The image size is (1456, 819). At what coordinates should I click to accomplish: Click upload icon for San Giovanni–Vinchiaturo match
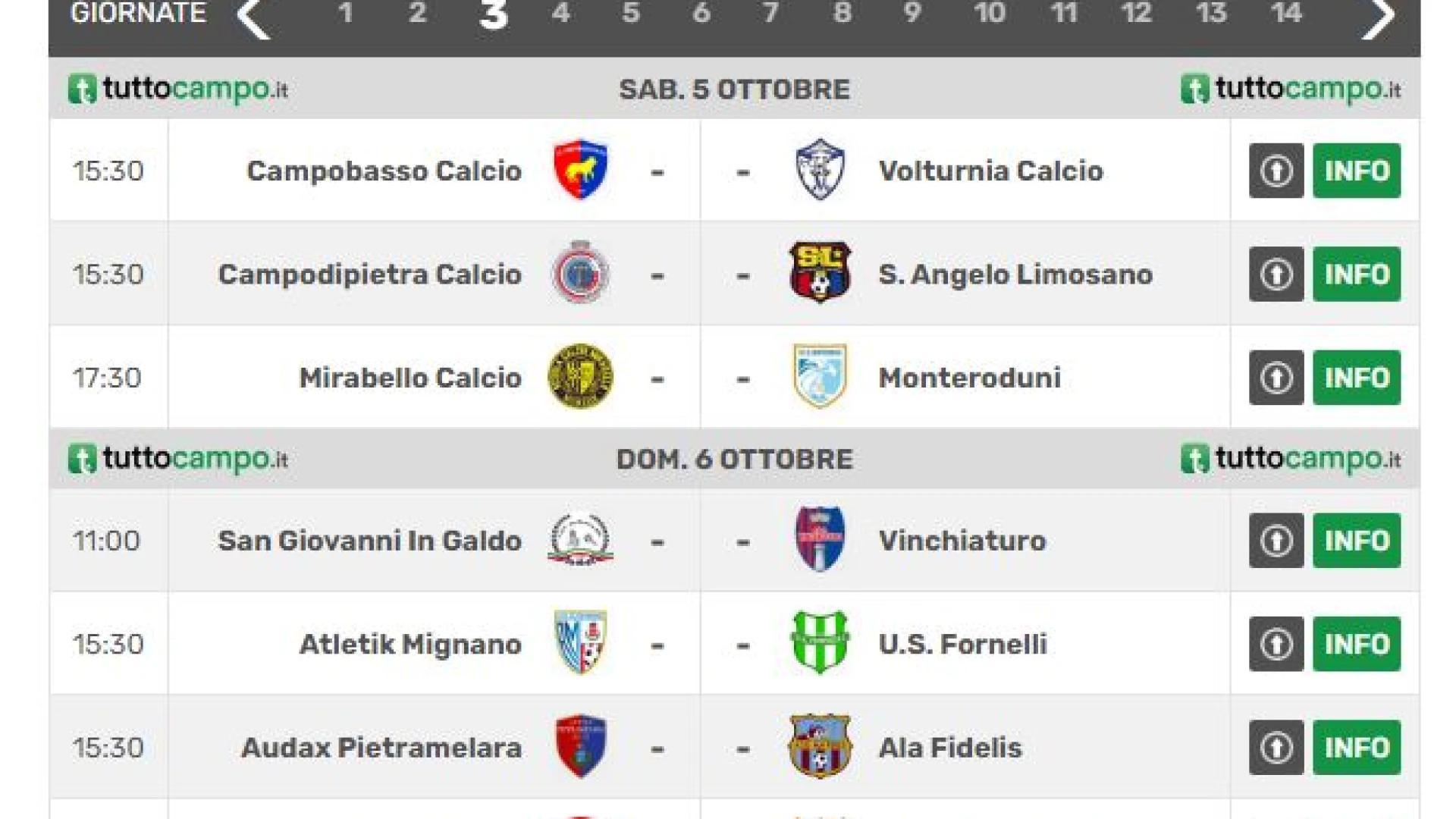(x=1276, y=541)
